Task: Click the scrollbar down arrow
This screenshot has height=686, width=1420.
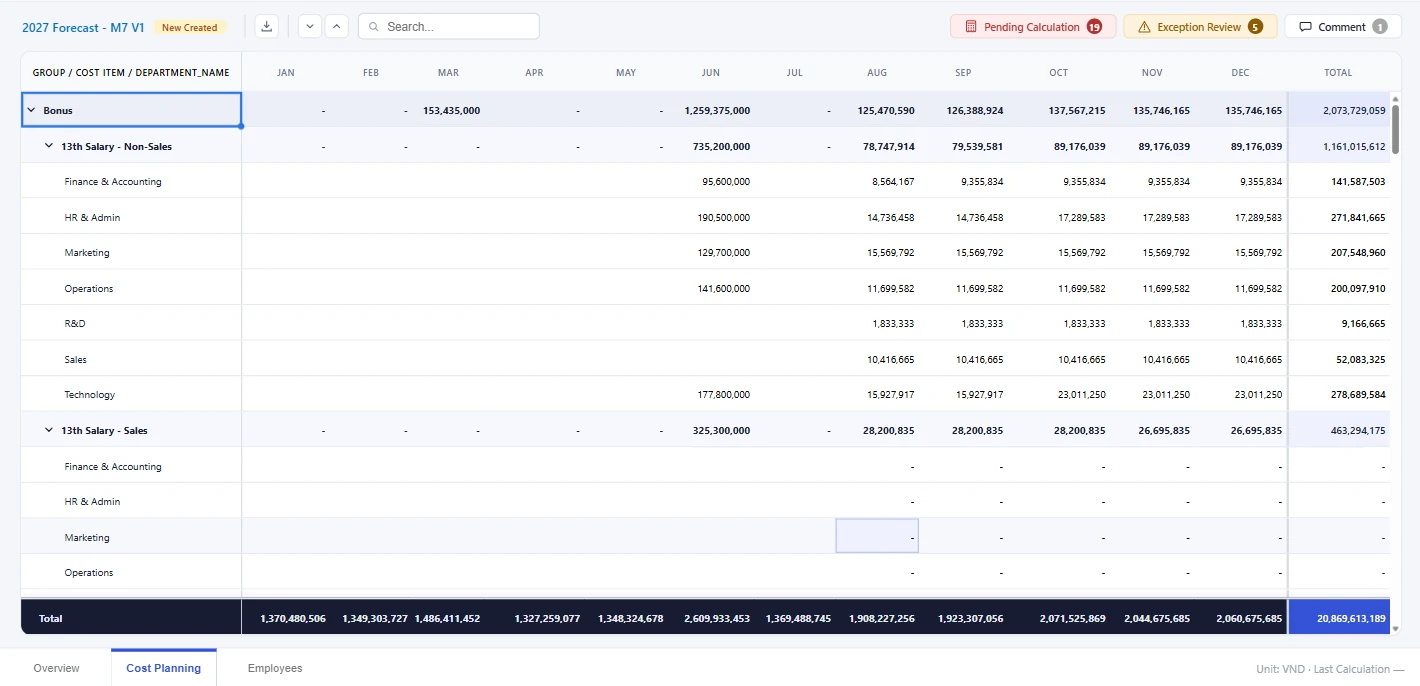Action: coord(1396,628)
